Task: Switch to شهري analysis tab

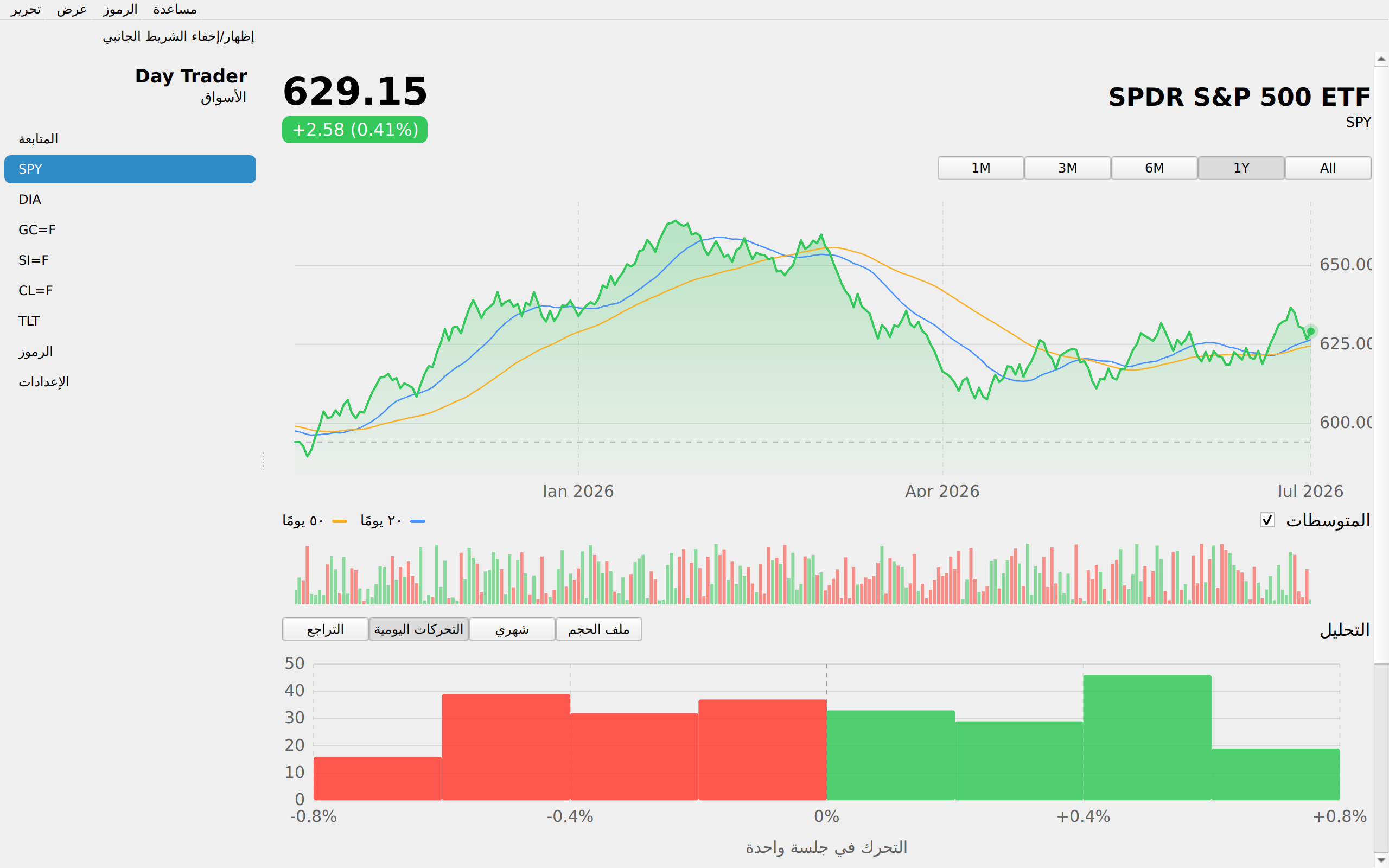Action: click(512, 629)
